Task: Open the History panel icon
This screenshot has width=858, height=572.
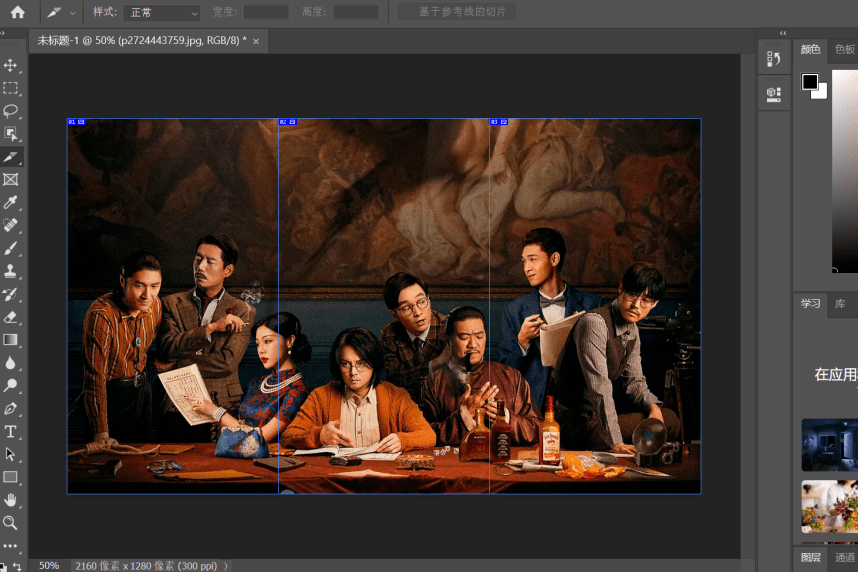Action: 773,60
